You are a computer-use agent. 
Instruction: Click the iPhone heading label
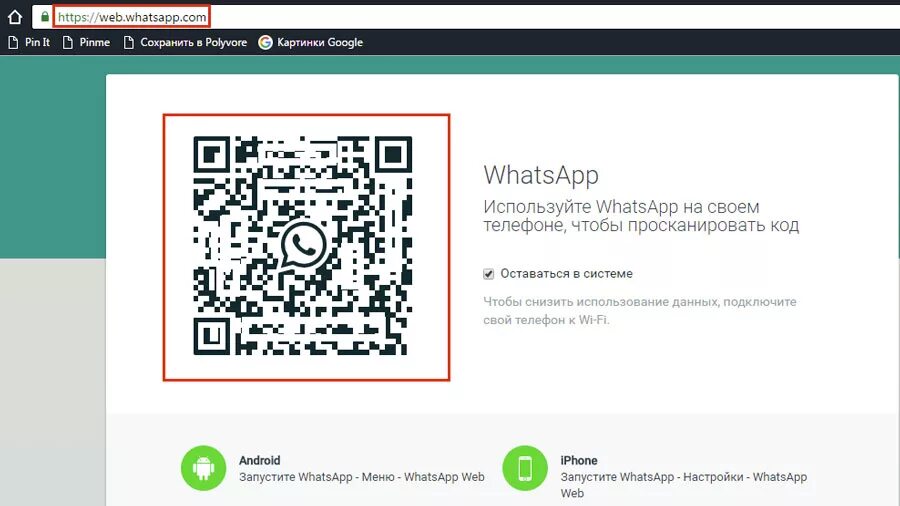(579, 460)
